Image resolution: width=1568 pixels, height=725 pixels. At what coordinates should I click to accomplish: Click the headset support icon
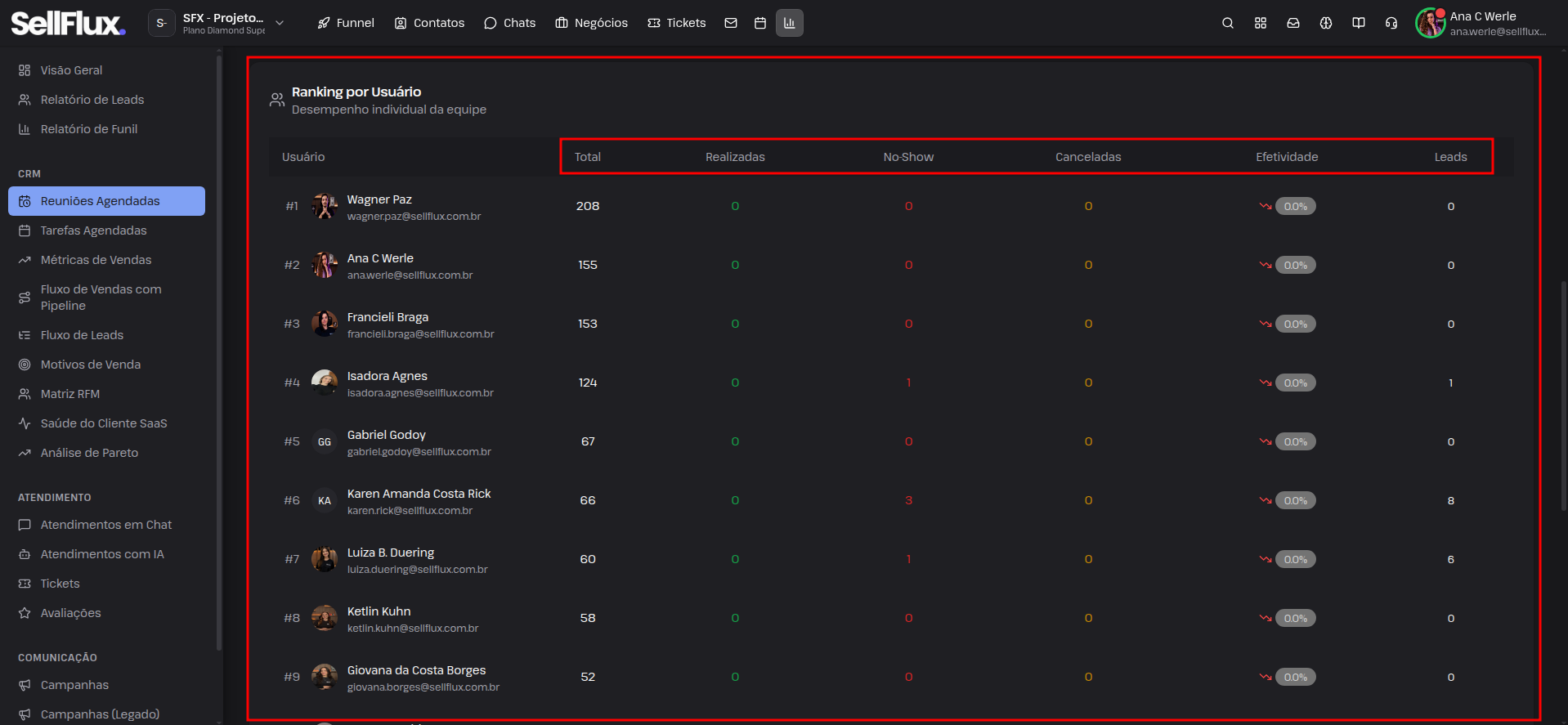point(1391,23)
